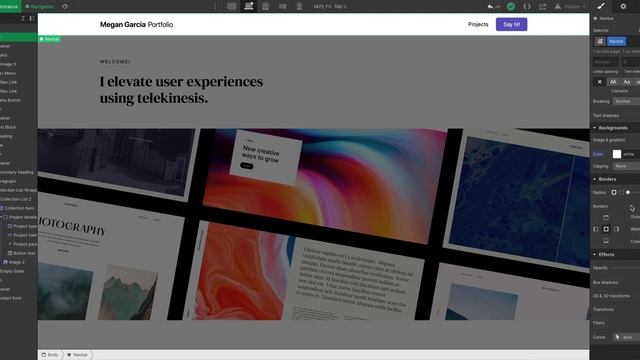Select Collection Item in Navigator
Image resolution: width=640 pixels, height=360 pixels.
click(18, 208)
